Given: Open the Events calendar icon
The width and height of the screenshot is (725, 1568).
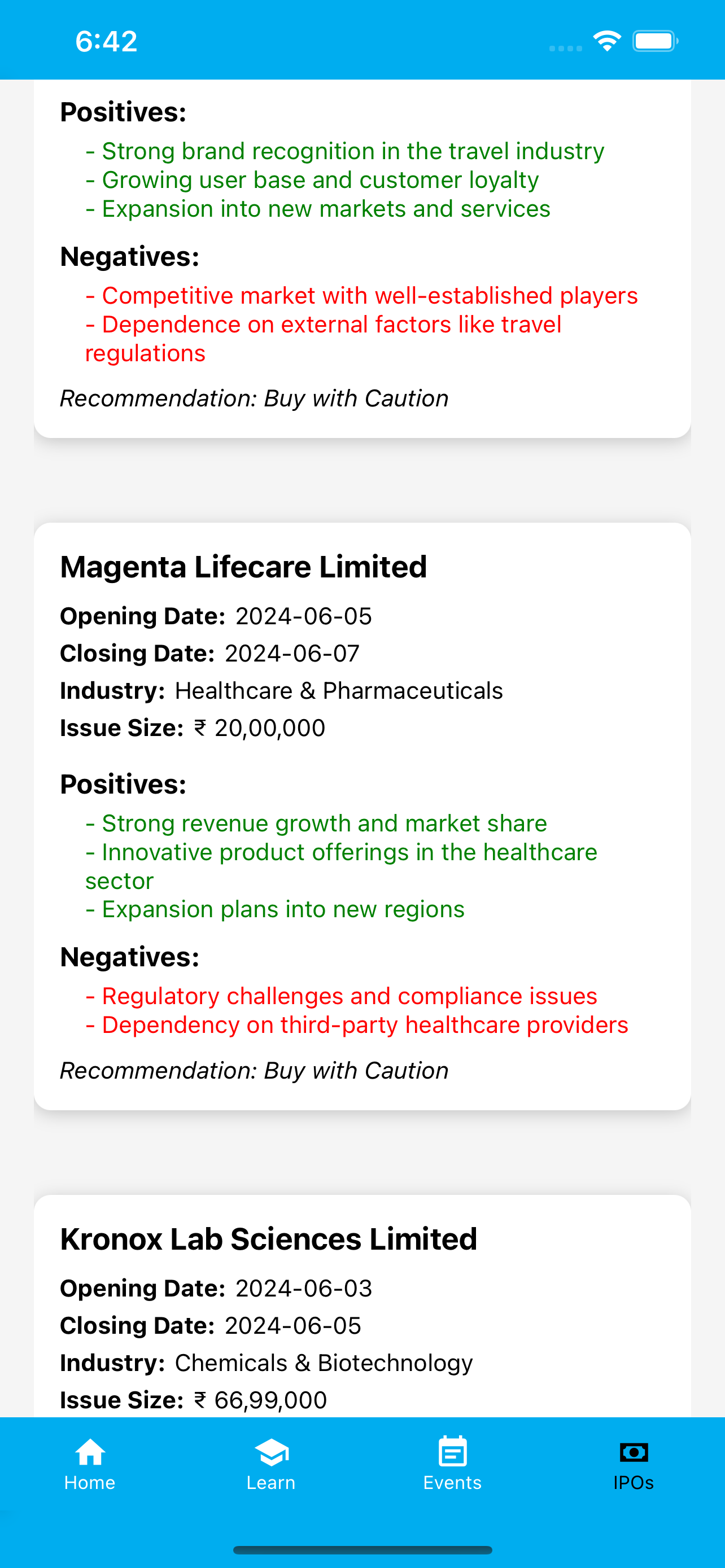Looking at the screenshot, I should (x=452, y=1451).
